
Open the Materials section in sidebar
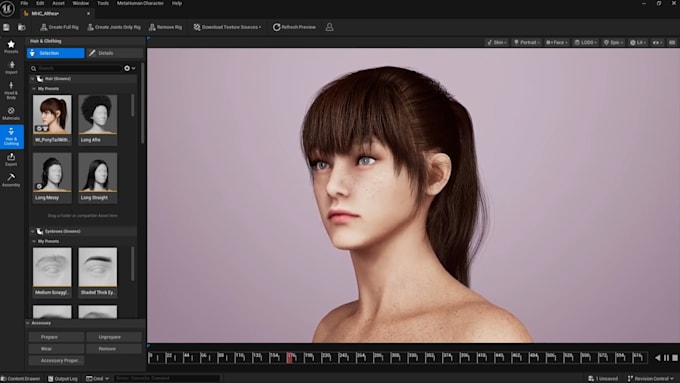11,114
